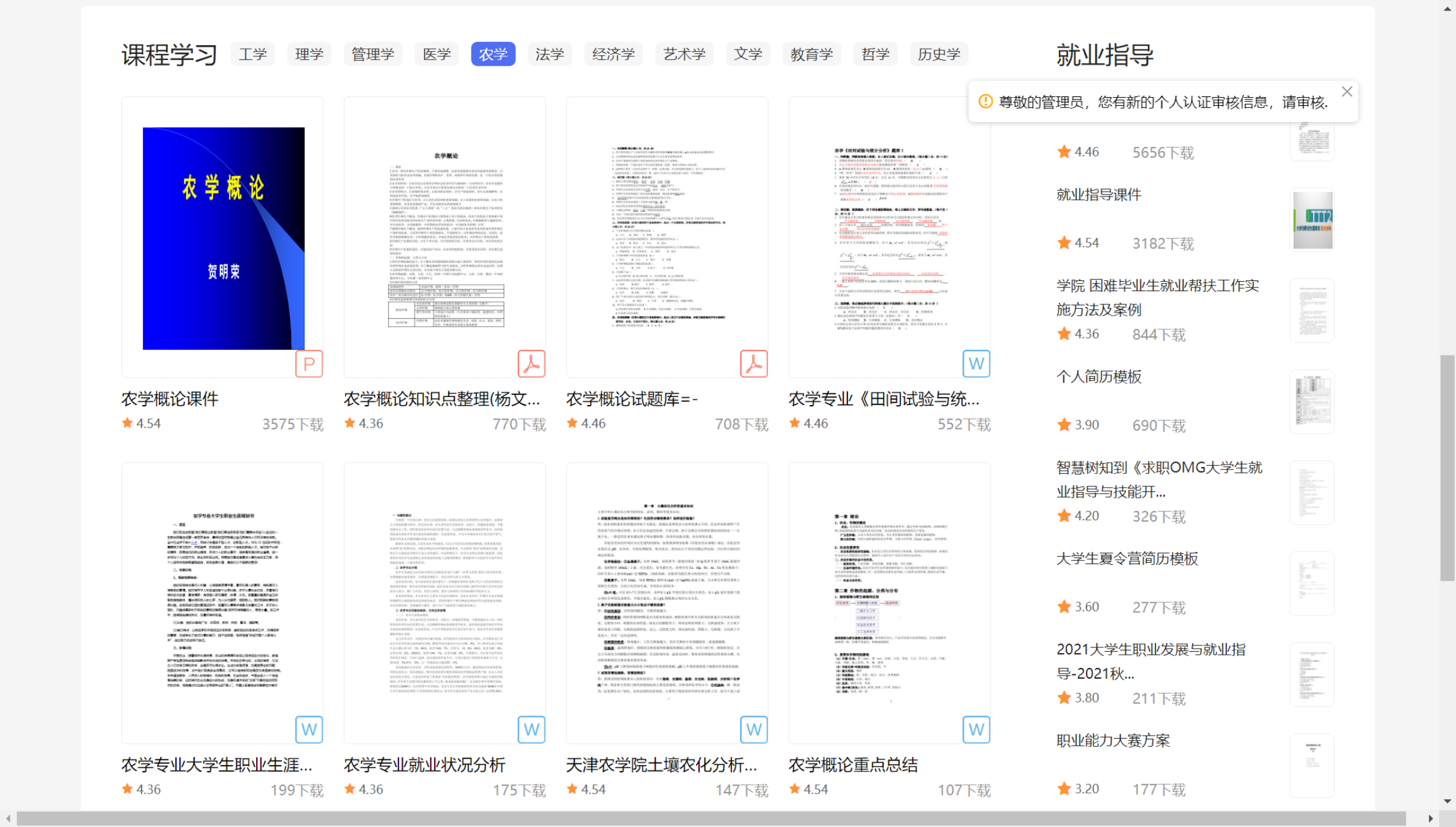The image size is (1456, 827).
Task: Open the 艺术学 tab
Action: [684, 54]
